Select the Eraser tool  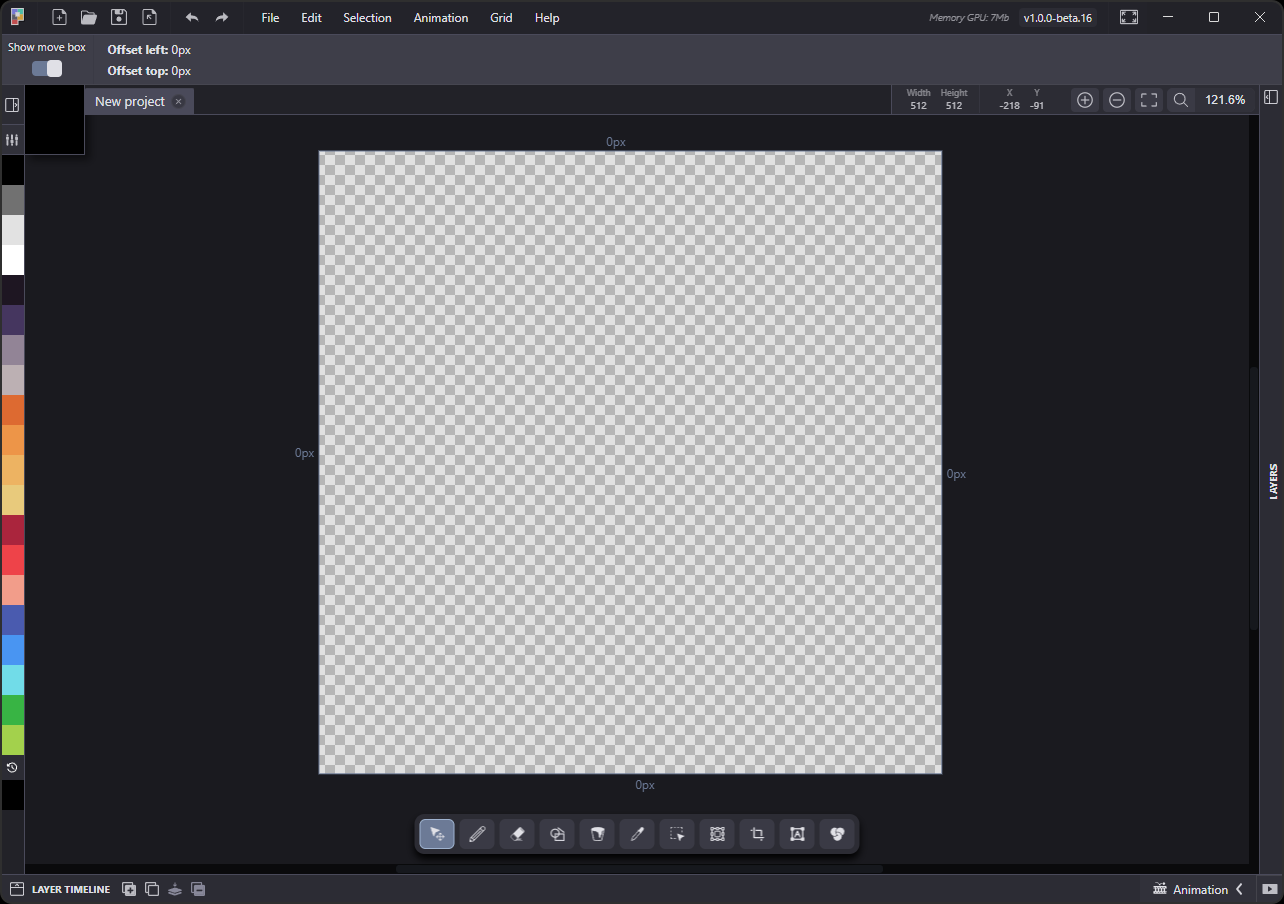click(x=517, y=834)
